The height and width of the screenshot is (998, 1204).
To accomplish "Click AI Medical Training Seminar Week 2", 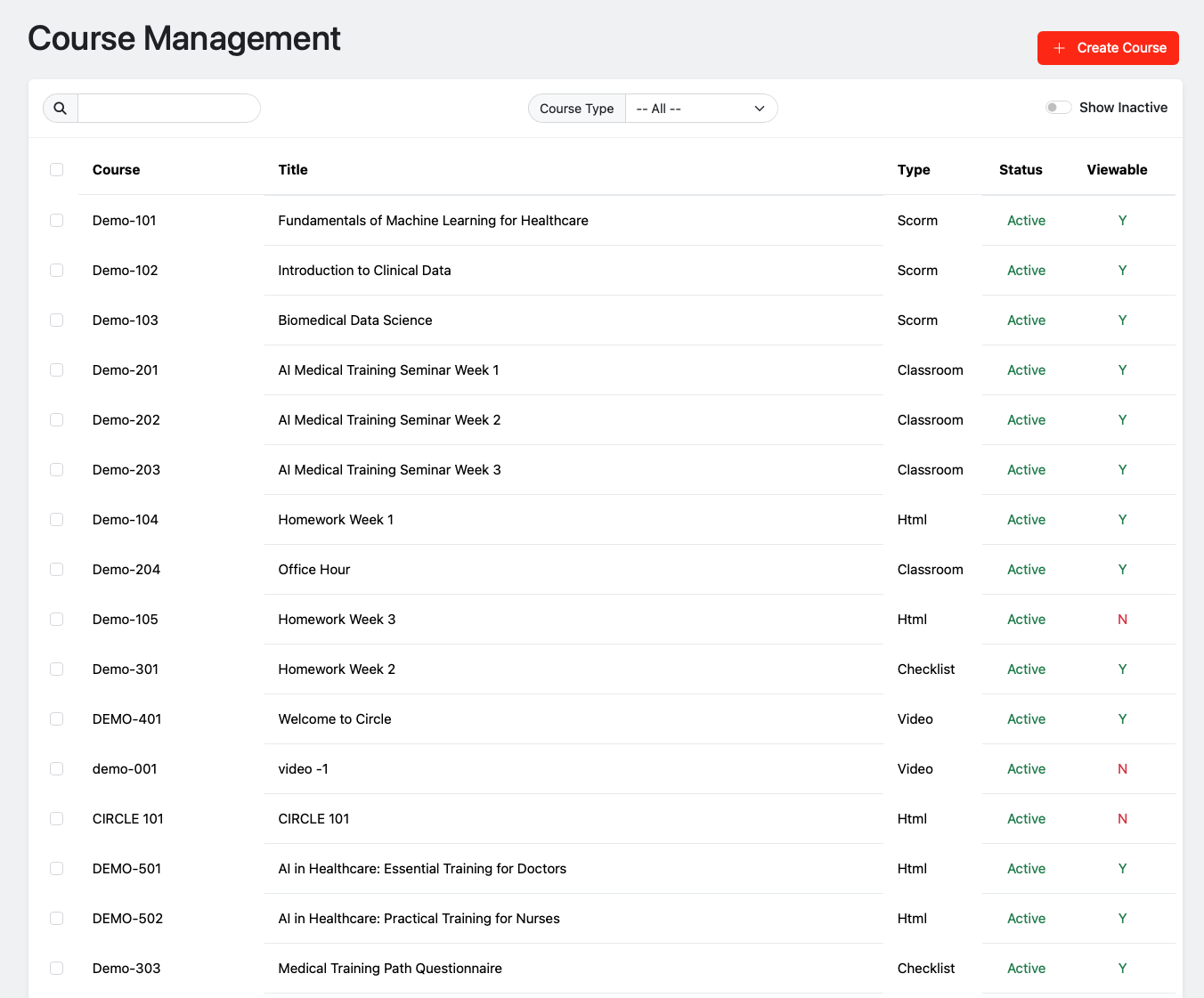I will click(x=389, y=420).
